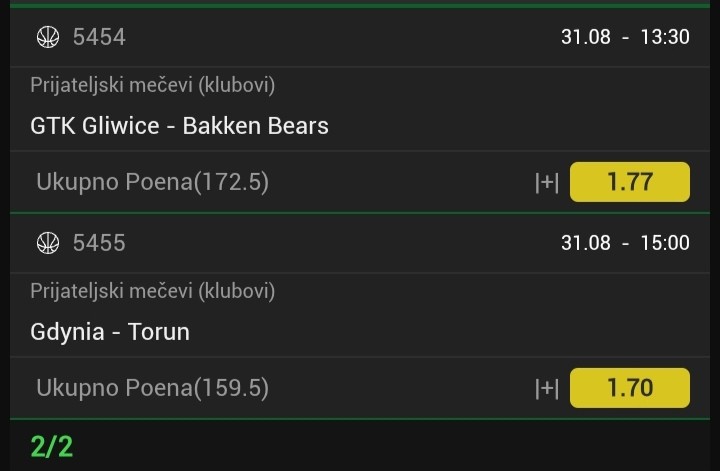This screenshot has width=720, height=471.
Task: Select Ukupno Poena(172.5) market row
Action: [x=360, y=182]
